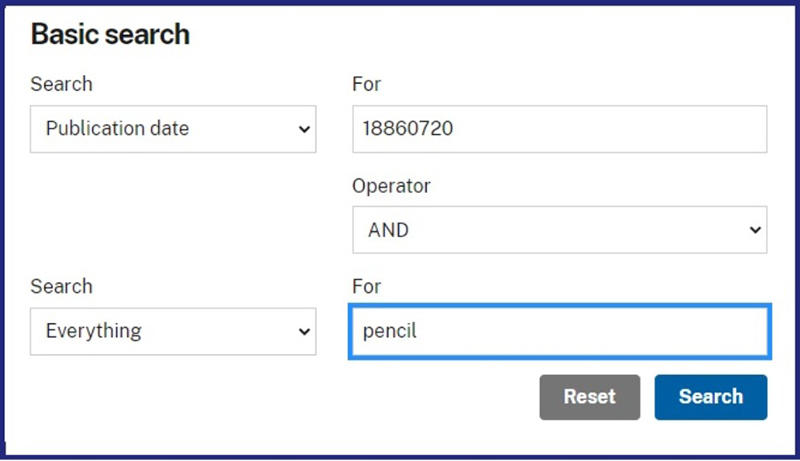This screenshot has height=461, width=800.
Task: Click the For label above pencil field
Action: (366, 287)
